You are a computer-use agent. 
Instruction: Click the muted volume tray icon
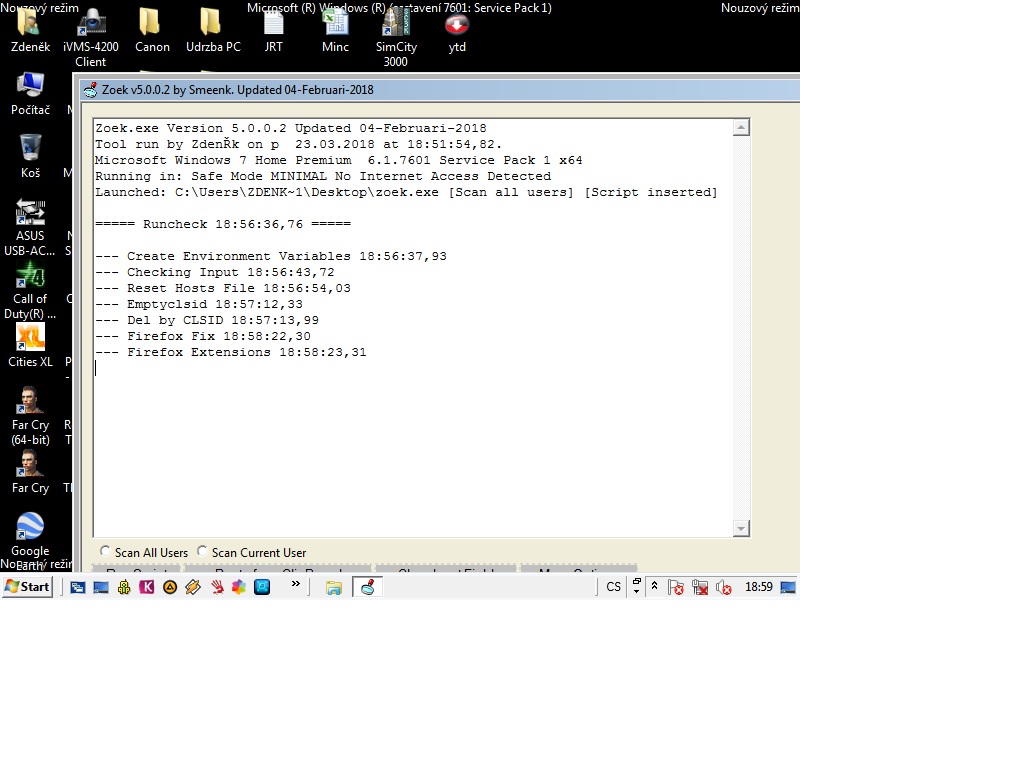click(724, 587)
